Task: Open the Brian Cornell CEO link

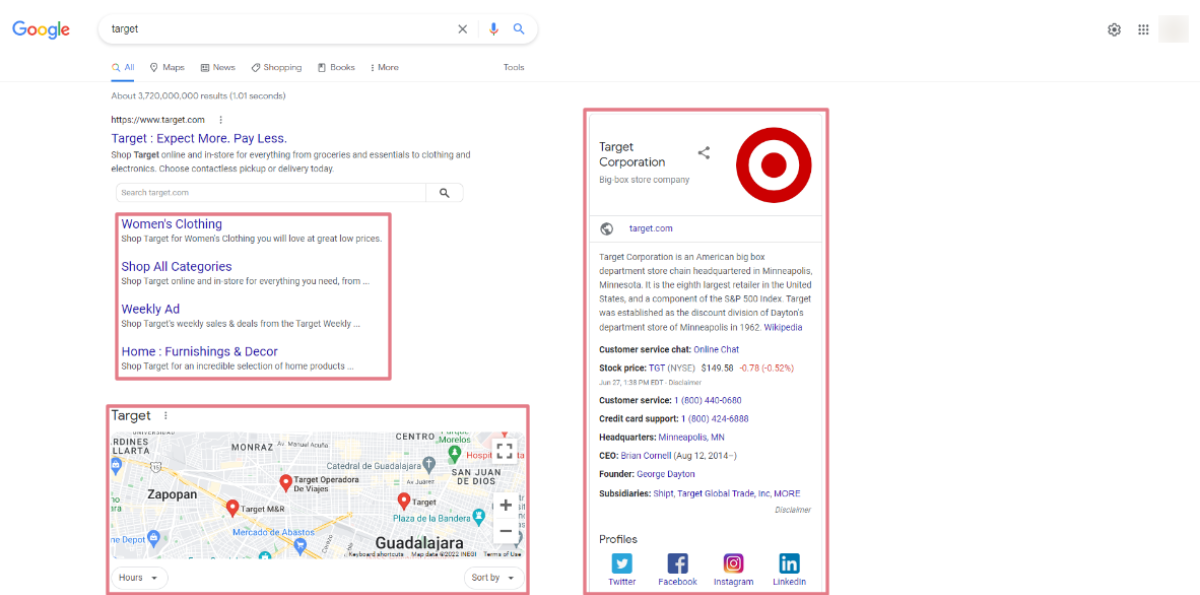Action: [x=646, y=456]
